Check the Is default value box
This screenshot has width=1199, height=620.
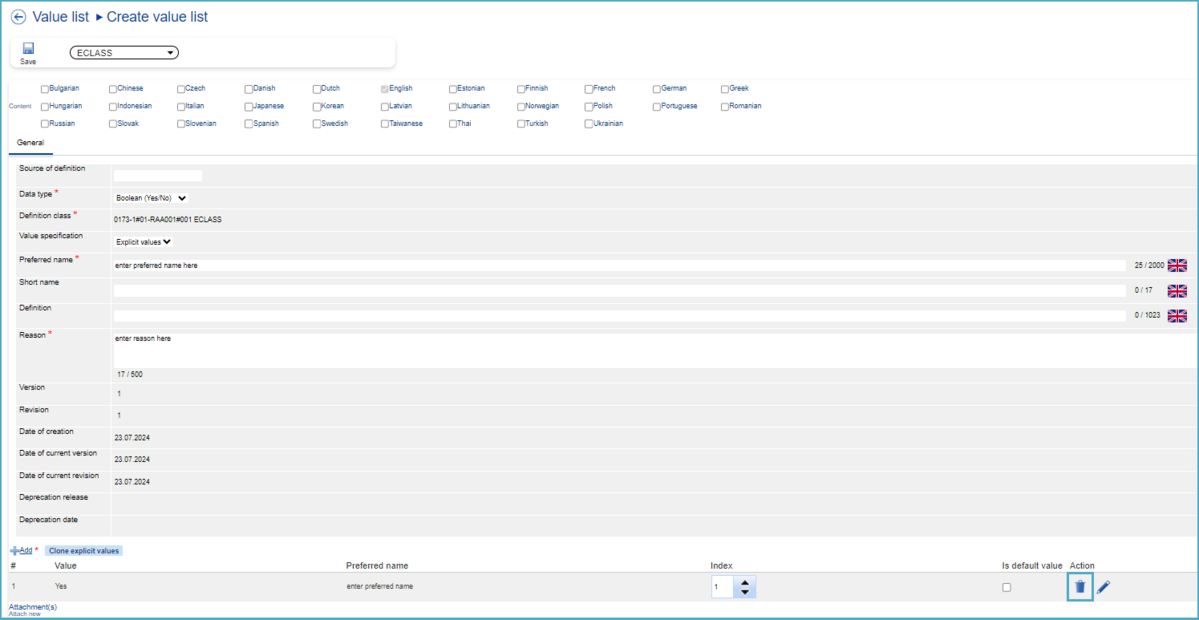(x=1006, y=587)
